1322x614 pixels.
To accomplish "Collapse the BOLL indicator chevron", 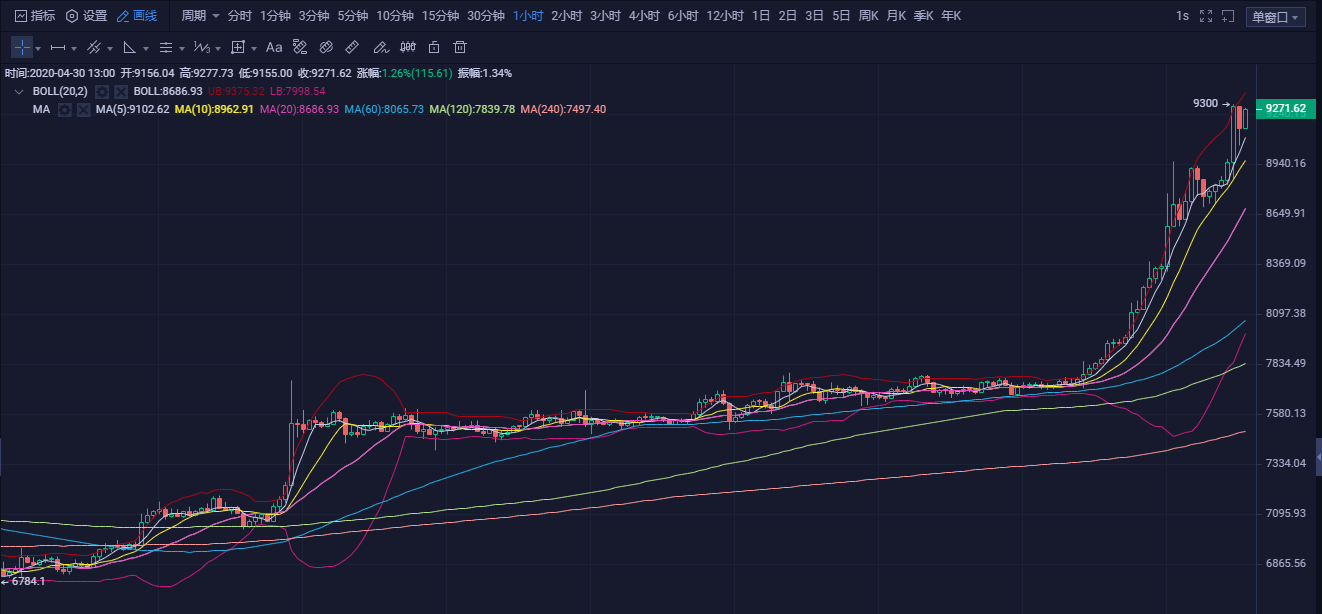I will point(18,91).
